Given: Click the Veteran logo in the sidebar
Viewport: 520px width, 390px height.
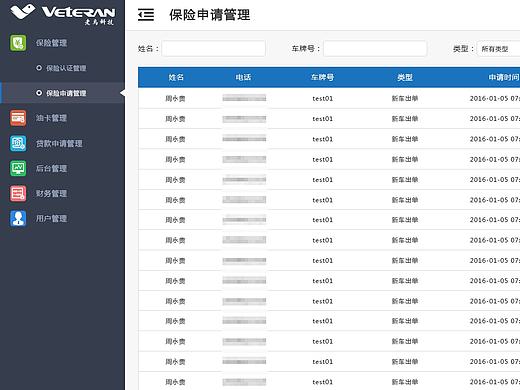Looking at the screenshot, I should pyautogui.click(x=63, y=14).
